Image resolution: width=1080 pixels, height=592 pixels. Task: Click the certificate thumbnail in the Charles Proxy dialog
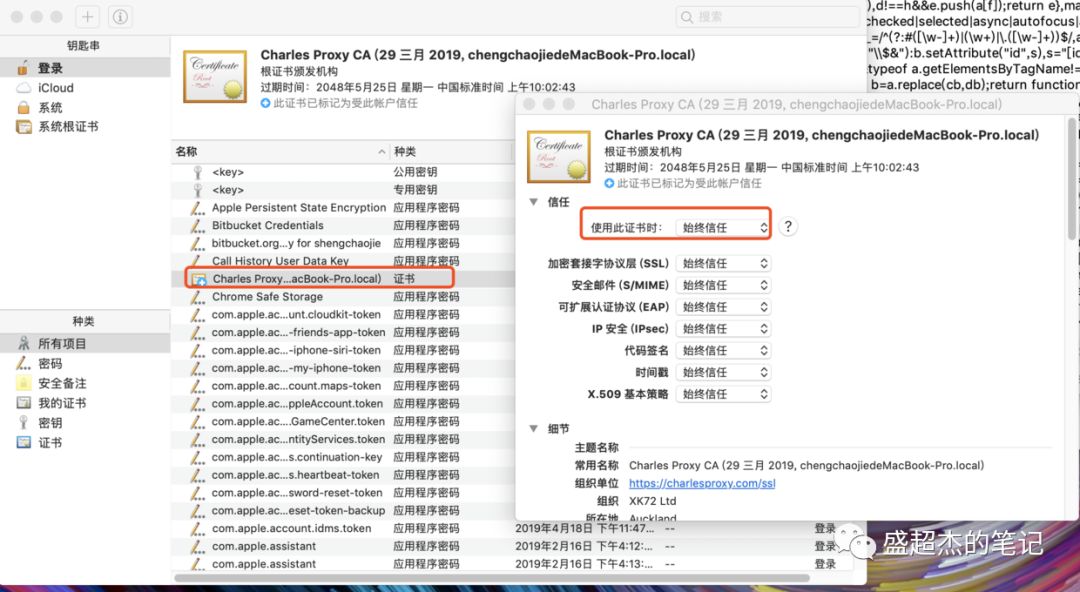coord(559,156)
